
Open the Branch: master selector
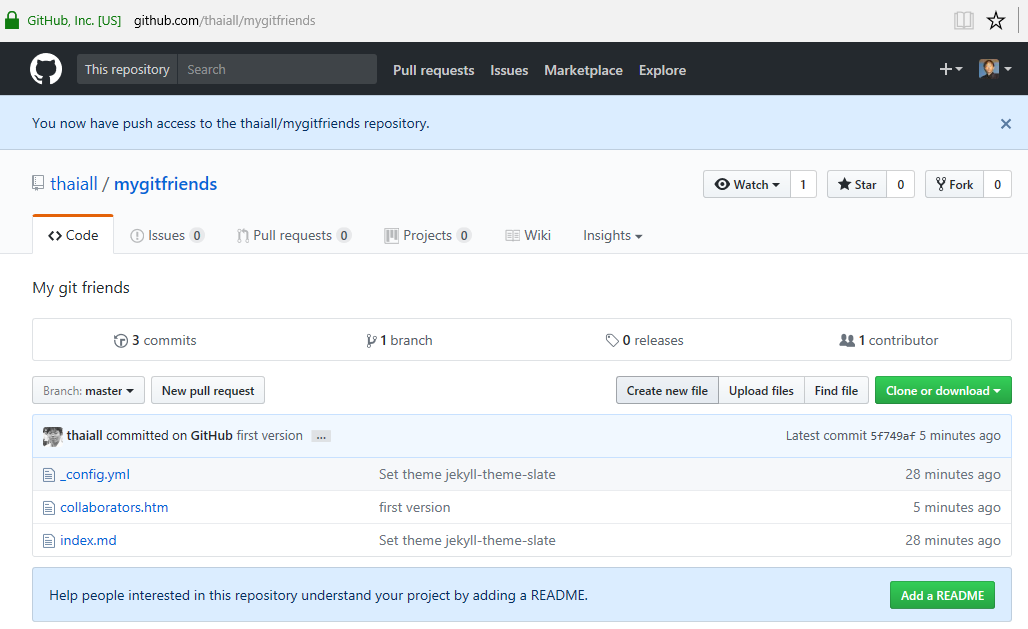[89, 391]
